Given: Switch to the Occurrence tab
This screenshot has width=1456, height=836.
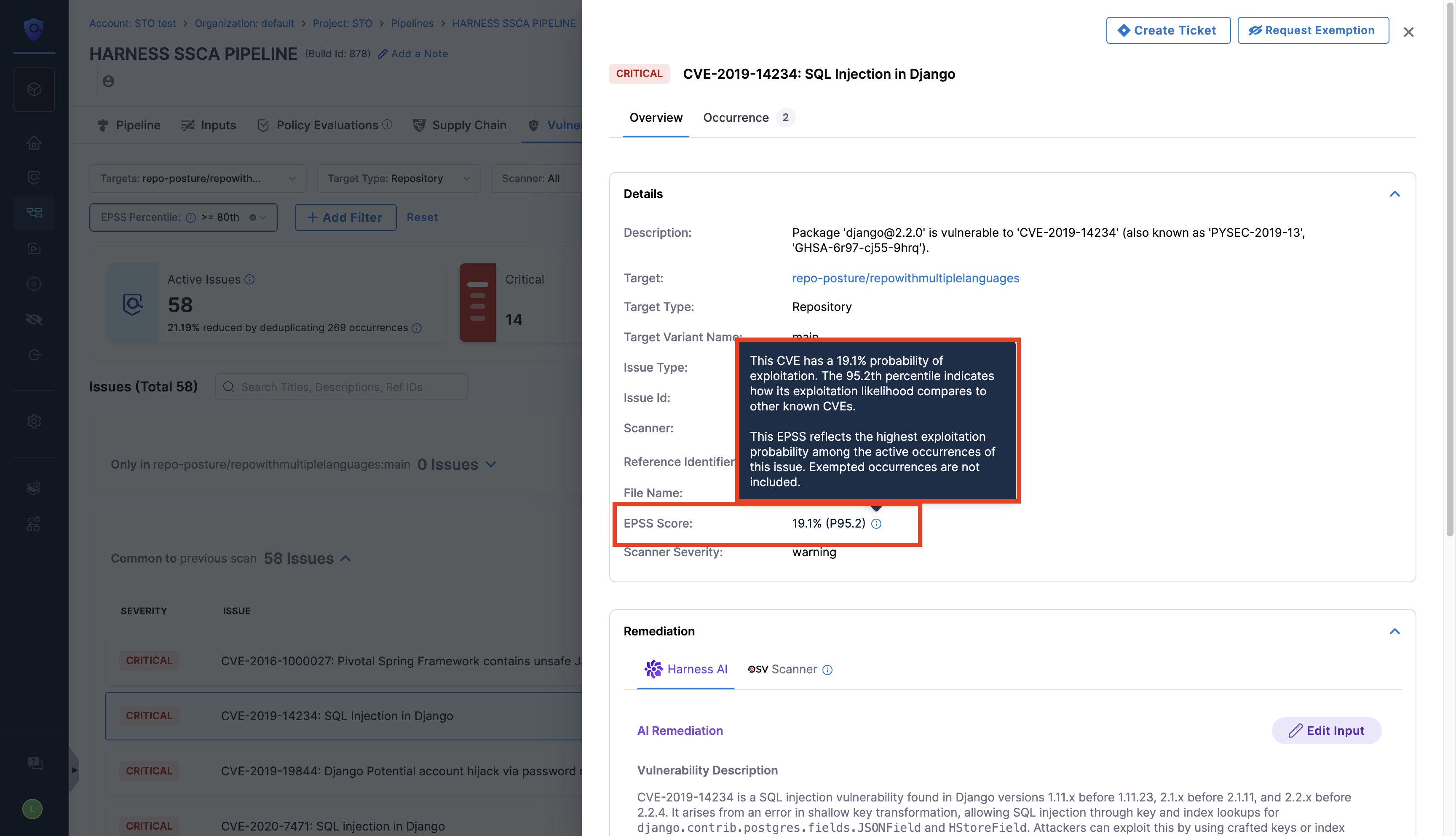Looking at the screenshot, I should pos(736,118).
